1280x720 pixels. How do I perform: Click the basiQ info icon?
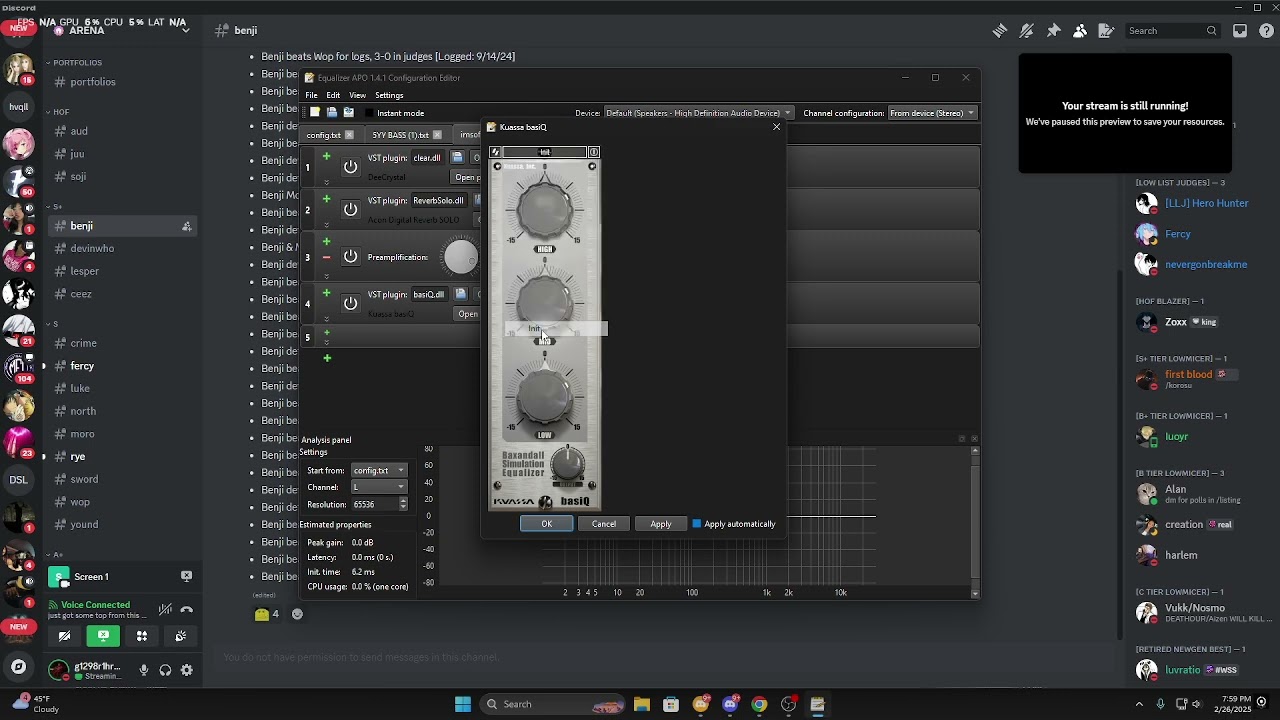[x=594, y=152]
